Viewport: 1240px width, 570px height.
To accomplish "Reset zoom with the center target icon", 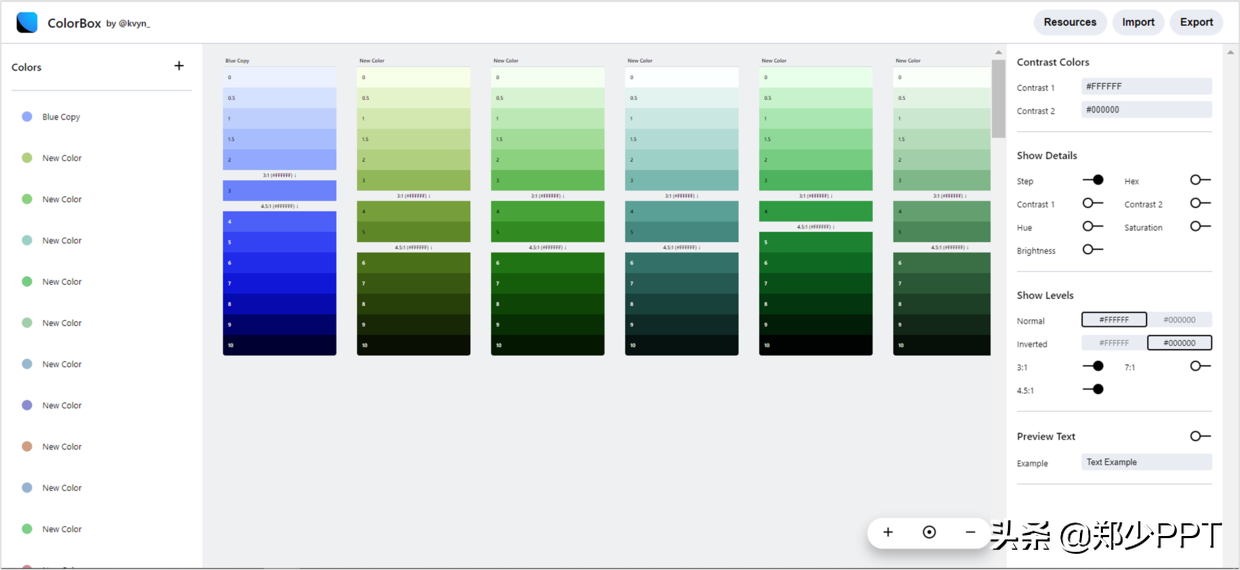I will pyautogui.click(x=929, y=532).
